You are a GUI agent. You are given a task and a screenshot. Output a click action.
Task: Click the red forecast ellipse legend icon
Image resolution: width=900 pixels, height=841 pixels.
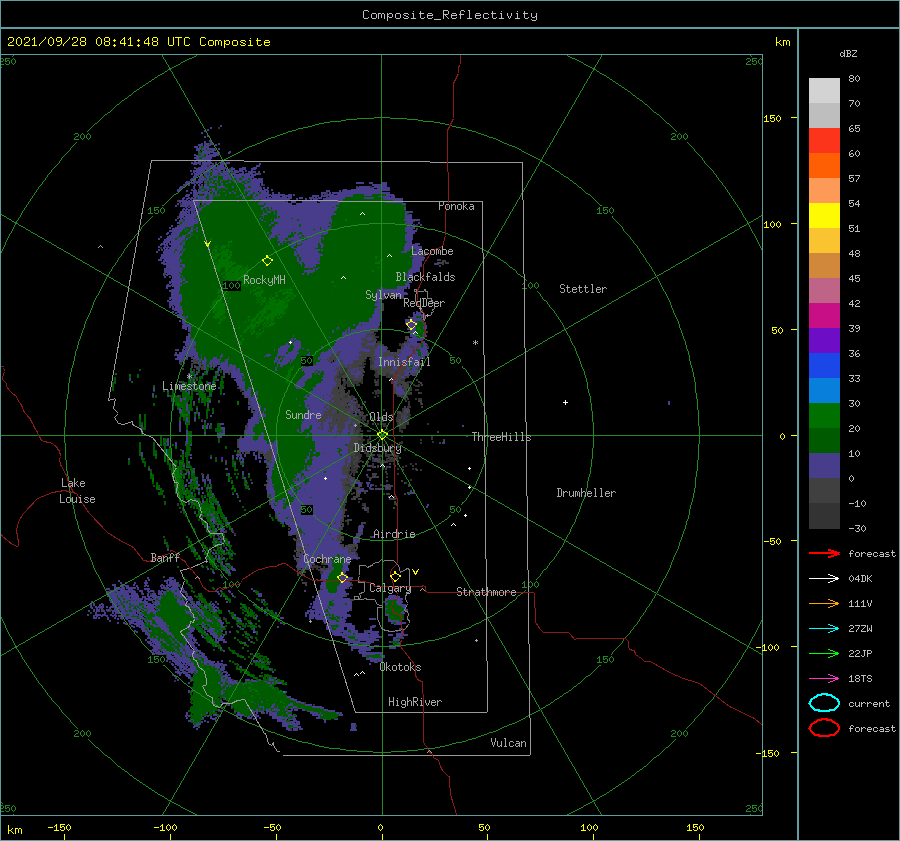point(824,728)
